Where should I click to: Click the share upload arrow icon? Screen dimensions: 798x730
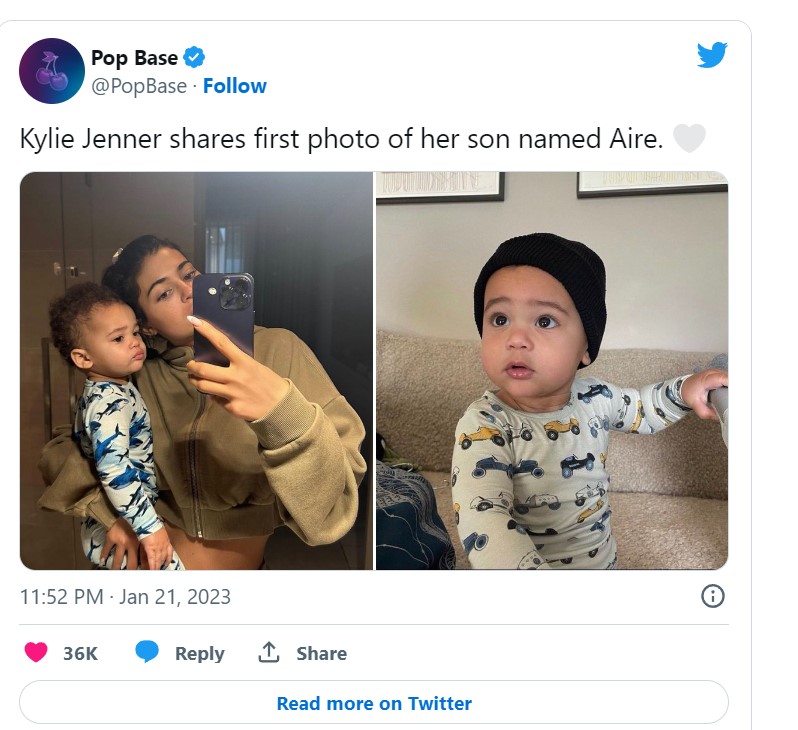[269, 653]
